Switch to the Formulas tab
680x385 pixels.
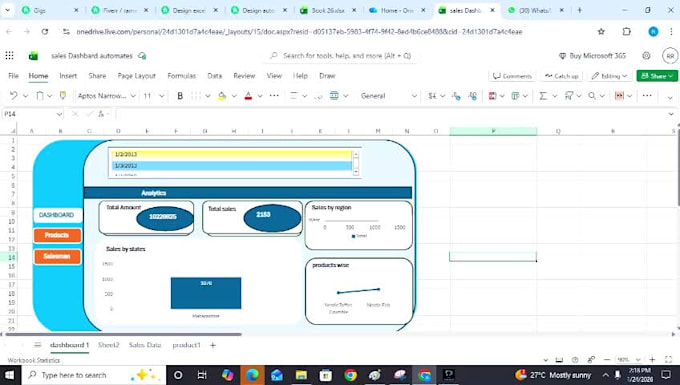[181, 75]
